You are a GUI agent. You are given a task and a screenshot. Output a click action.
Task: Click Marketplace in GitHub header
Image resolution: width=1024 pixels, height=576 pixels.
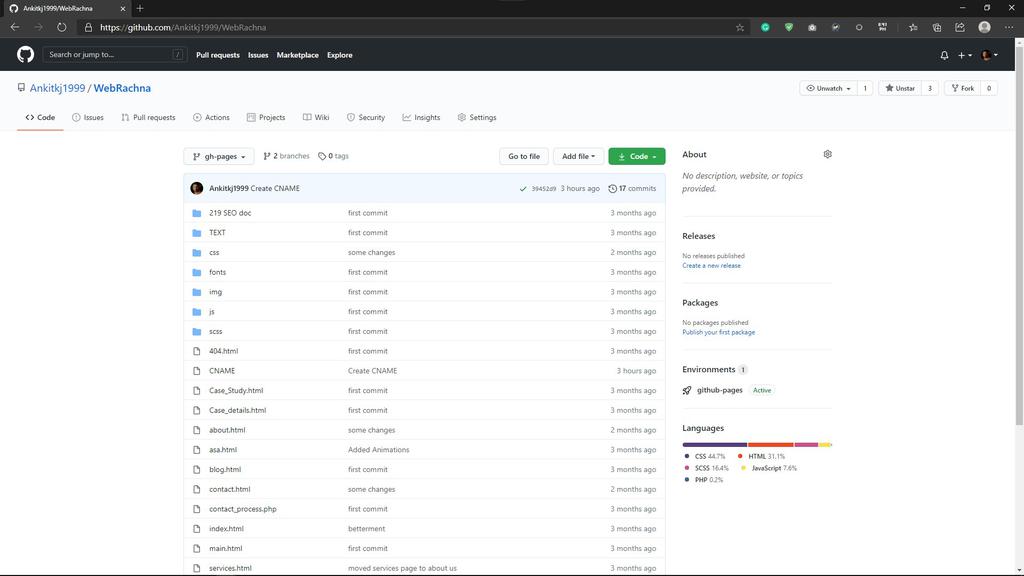(297, 56)
